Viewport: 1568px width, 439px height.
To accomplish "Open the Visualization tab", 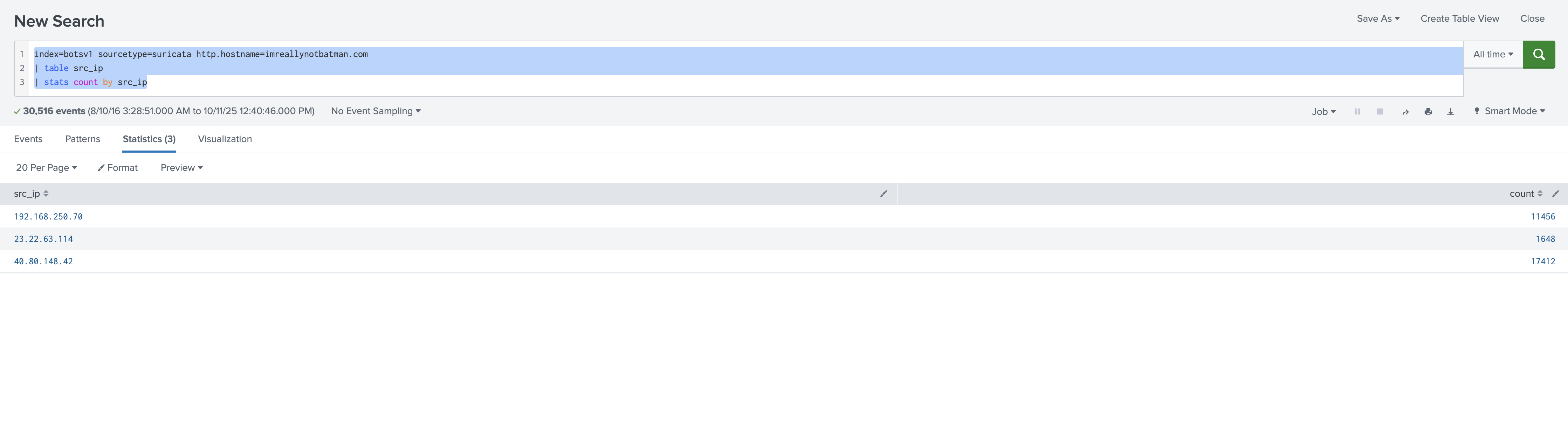I will pos(225,139).
